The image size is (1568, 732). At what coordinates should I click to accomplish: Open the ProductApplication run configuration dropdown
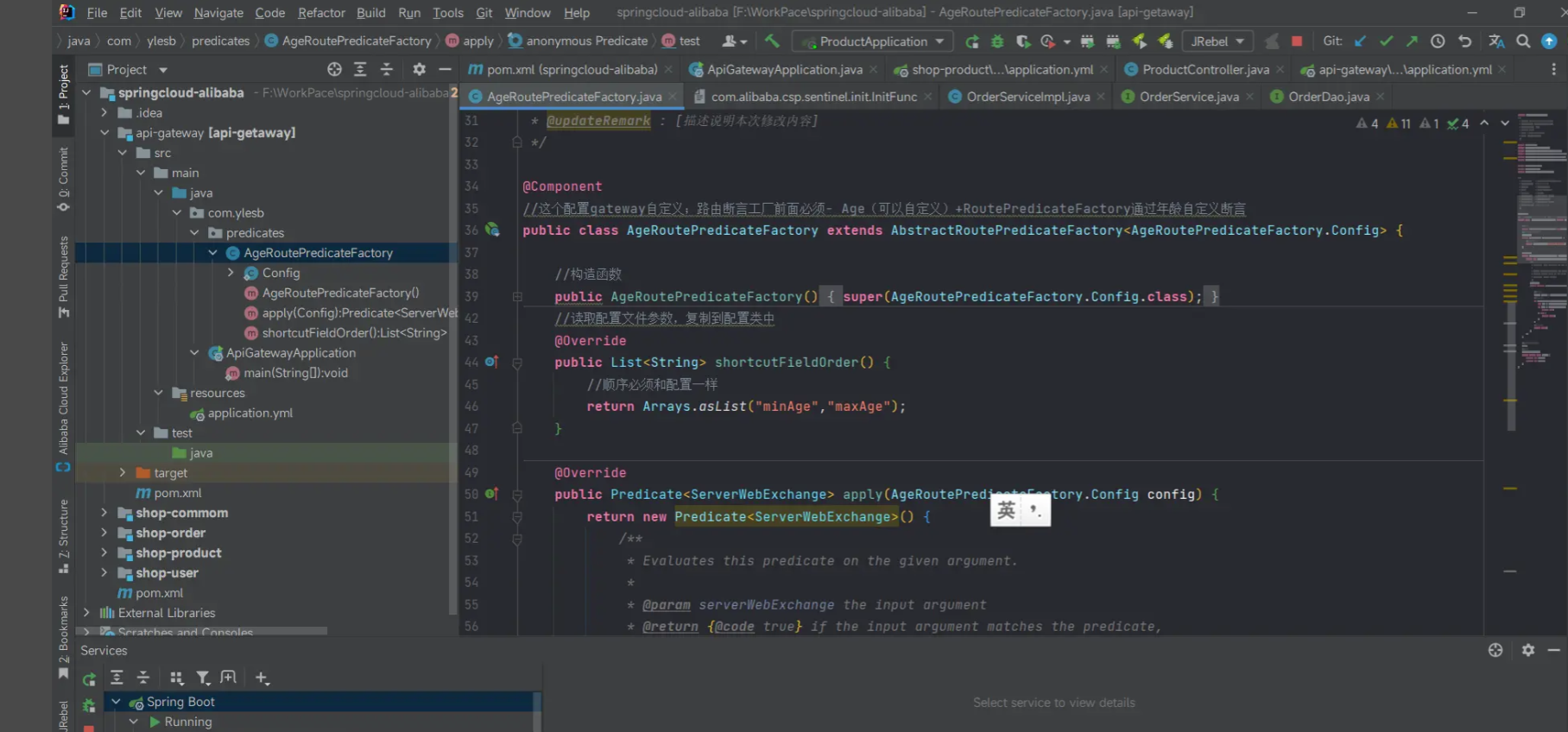click(x=873, y=41)
